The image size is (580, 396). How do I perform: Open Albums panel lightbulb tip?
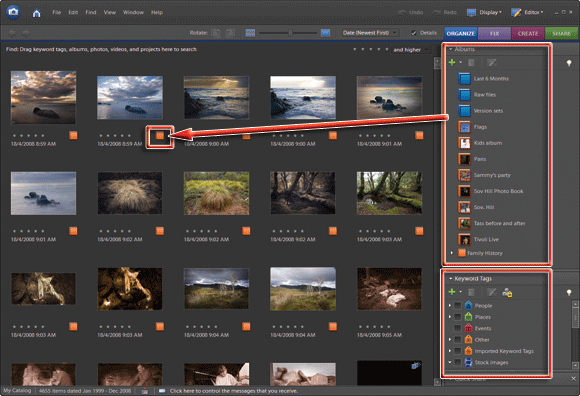point(569,63)
